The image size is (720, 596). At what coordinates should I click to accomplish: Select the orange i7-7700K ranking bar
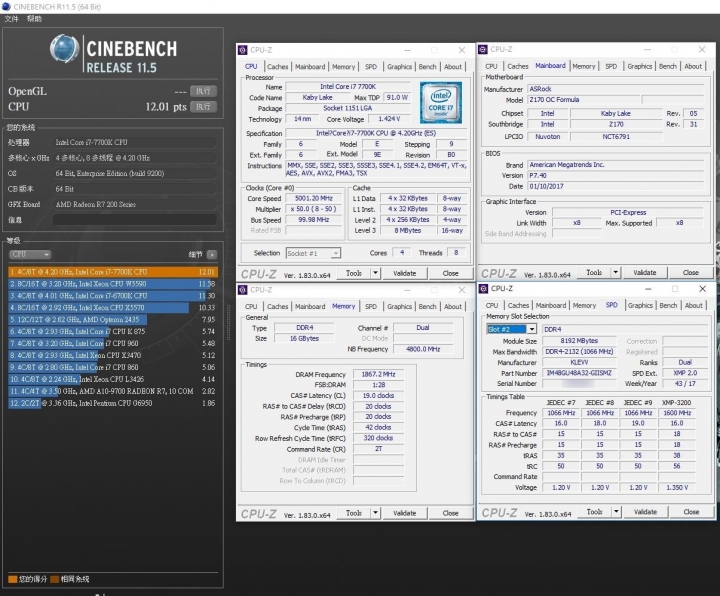coord(113,272)
